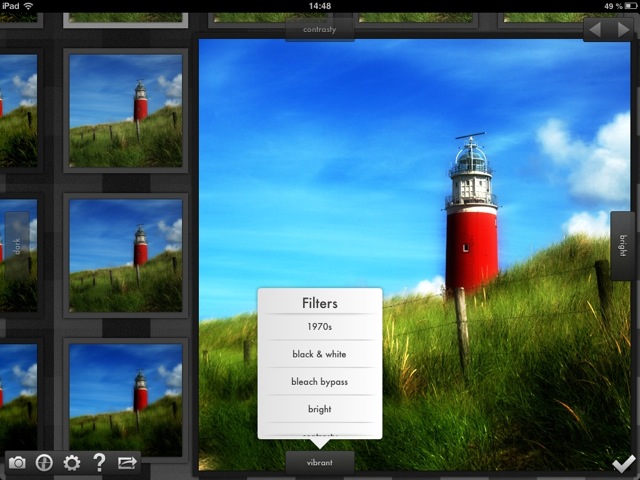Select top full lighthouse thumbnail
Image resolution: width=640 pixels, height=480 pixels.
tap(126, 111)
